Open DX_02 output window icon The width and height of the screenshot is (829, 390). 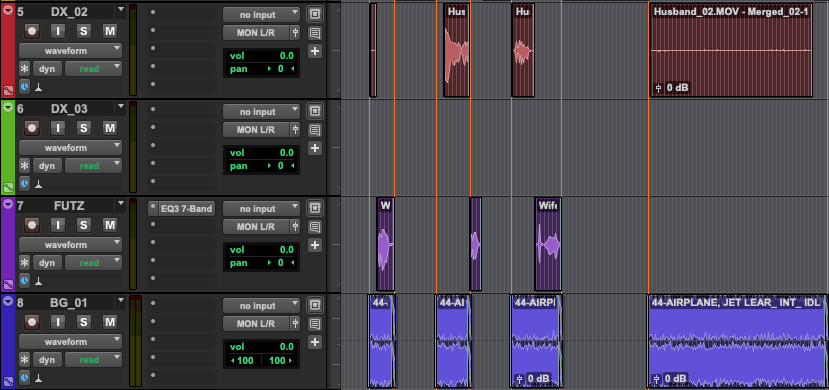tap(315, 14)
